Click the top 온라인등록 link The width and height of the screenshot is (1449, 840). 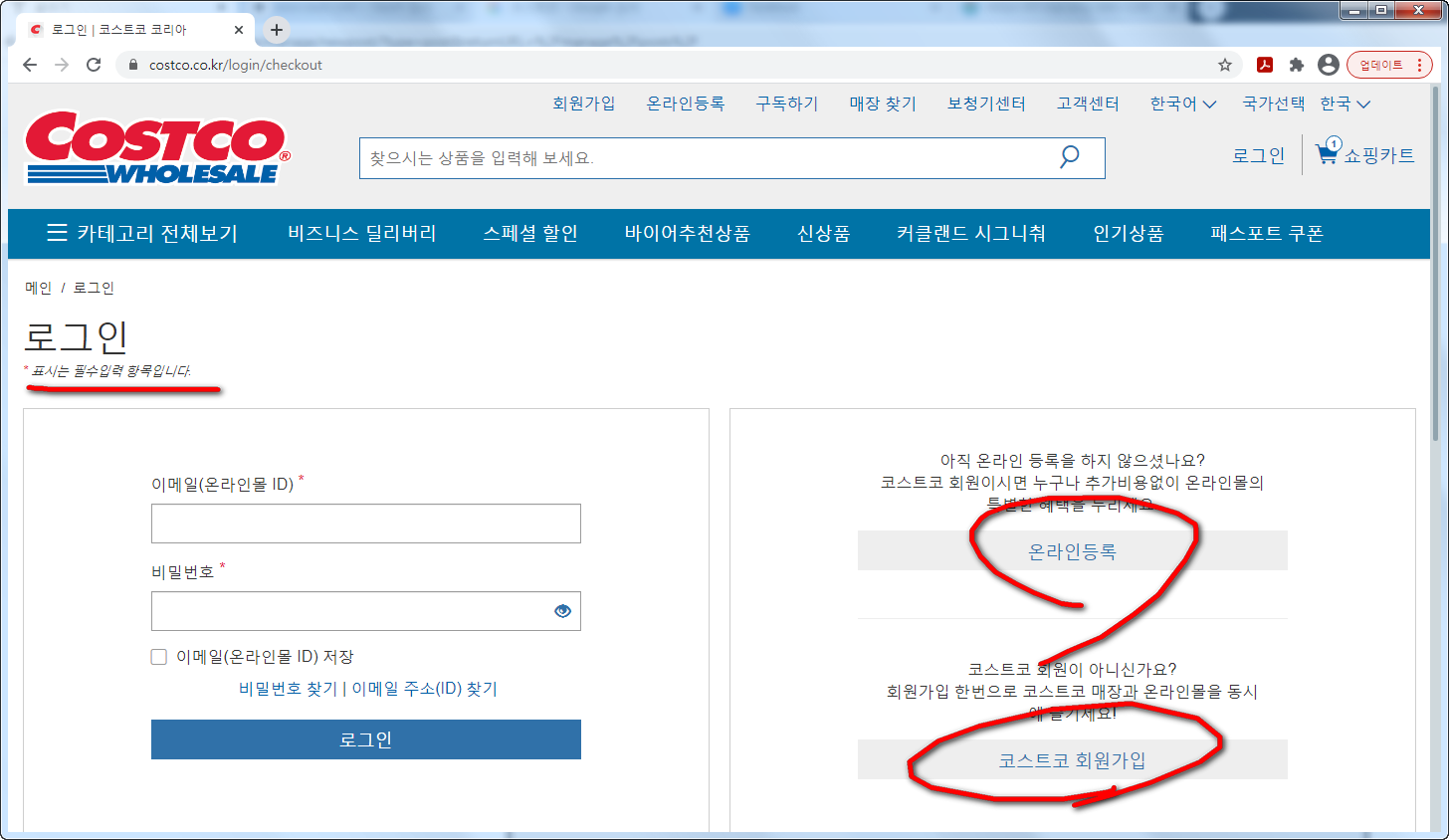(686, 104)
